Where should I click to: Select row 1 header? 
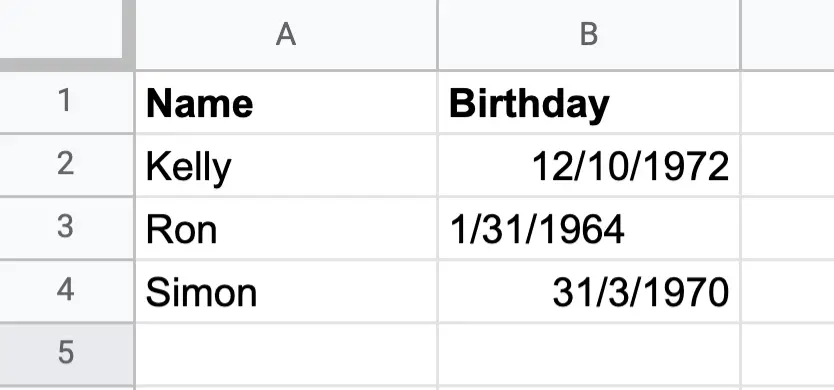tap(66, 102)
